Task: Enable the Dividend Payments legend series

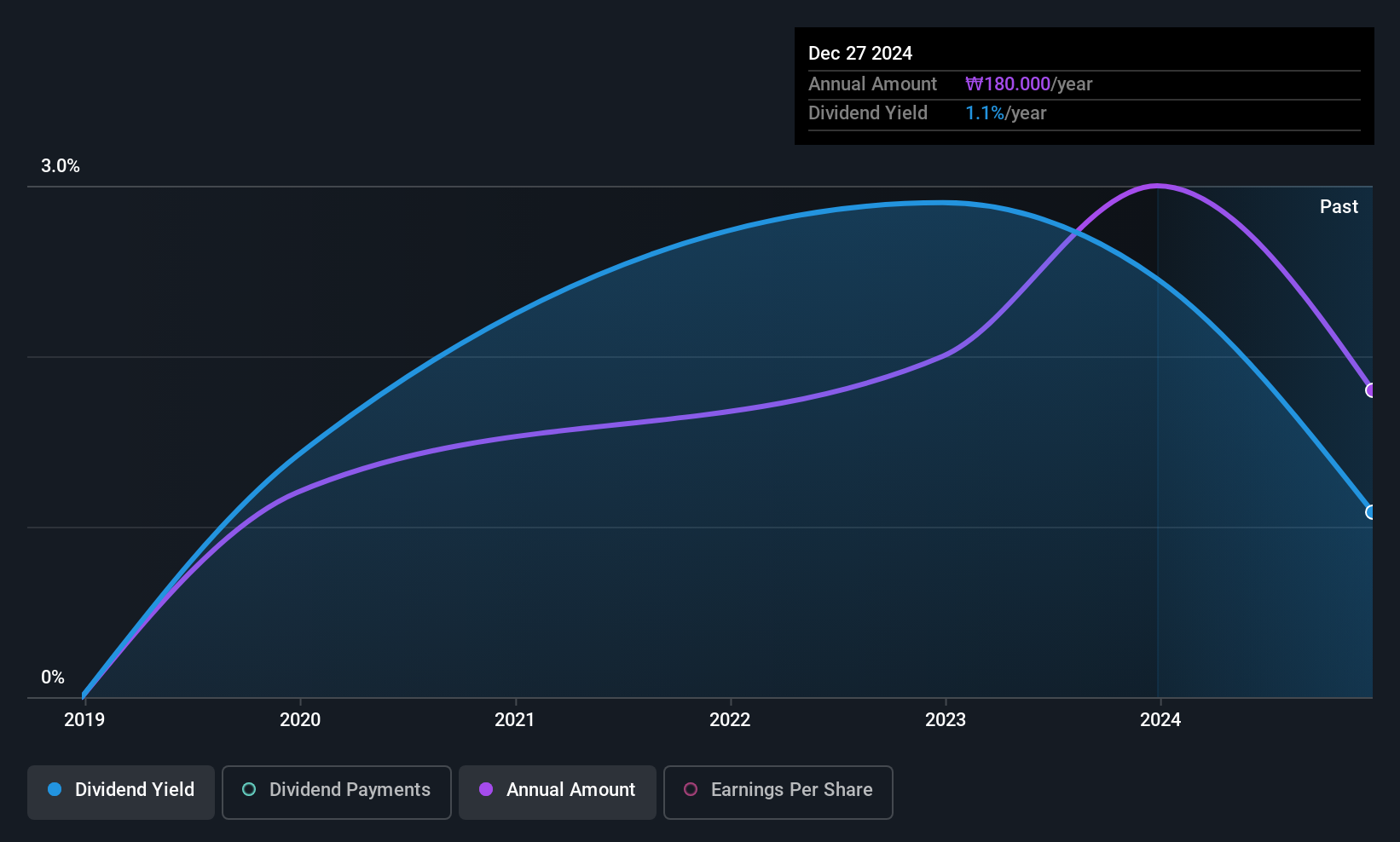Action: pos(337,790)
